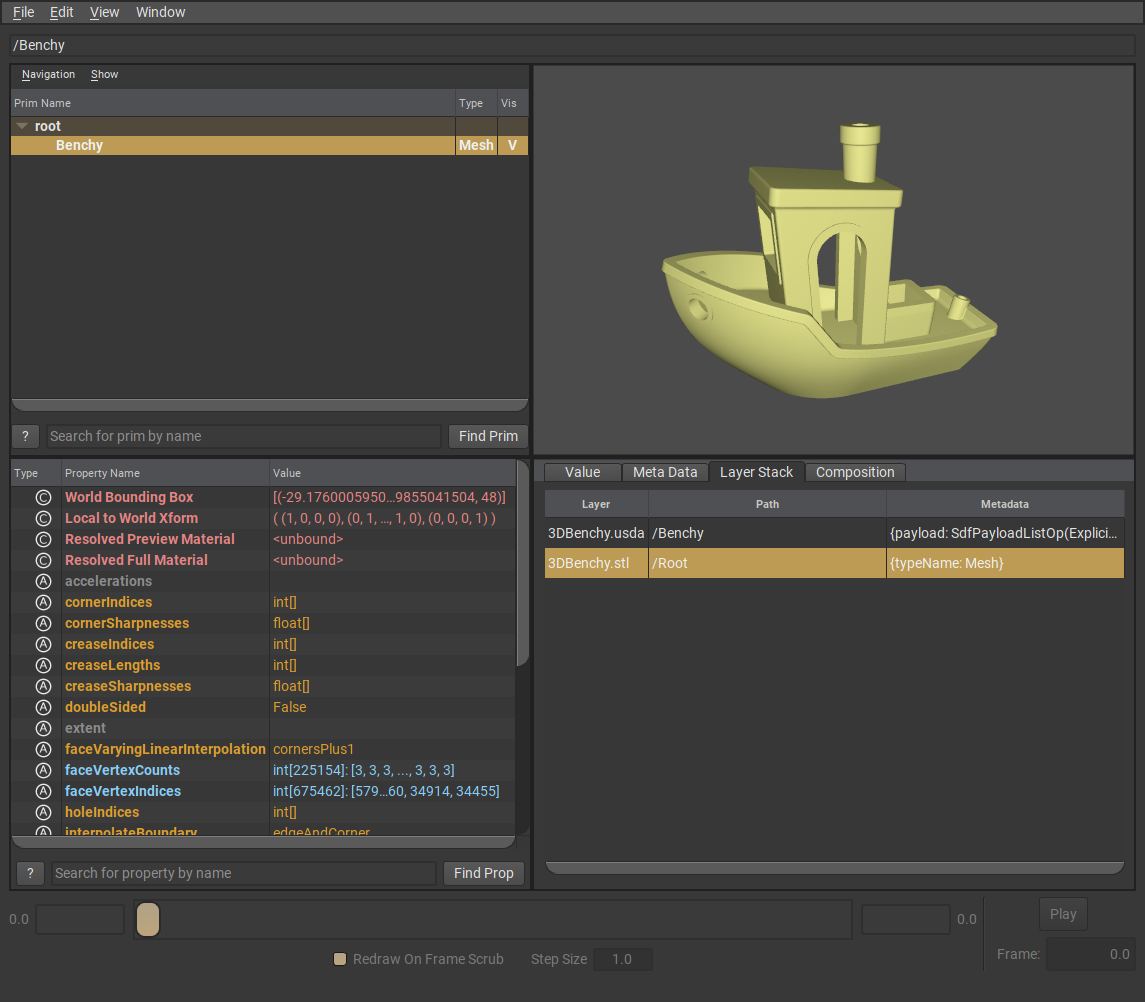The image size is (1145, 1002).
Task: Click the end frame range field
Action: tap(905, 919)
